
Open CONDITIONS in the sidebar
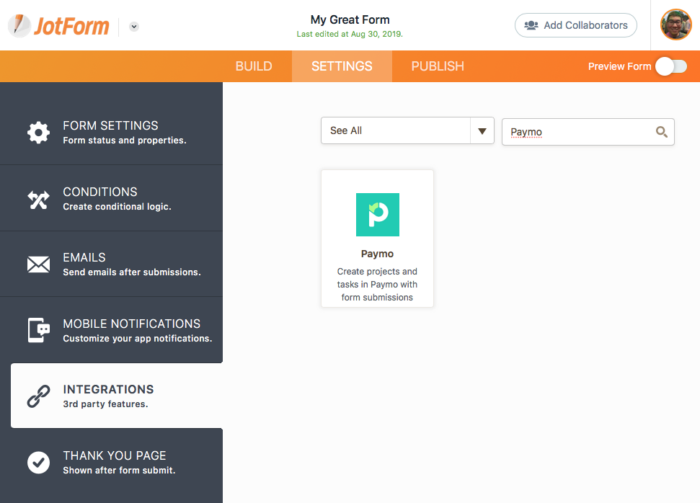[111, 198]
